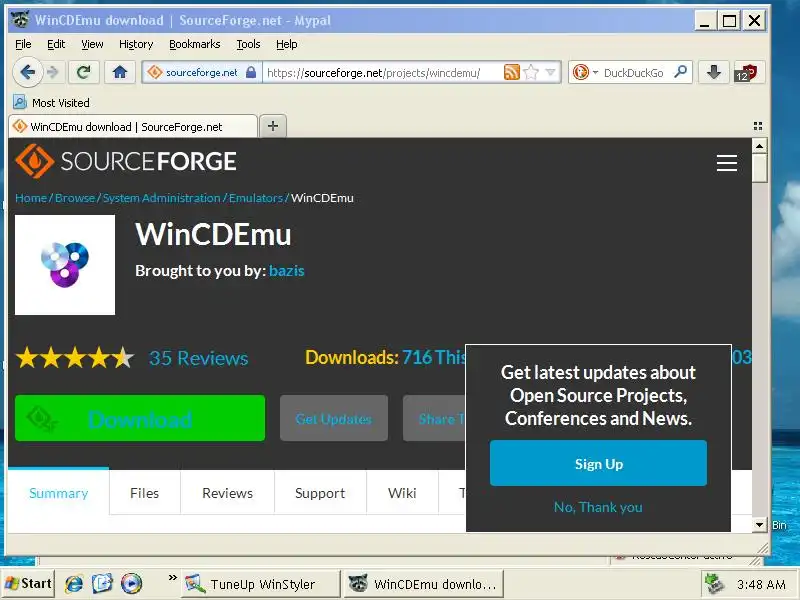Click the Home breadcrumb link

click(31, 198)
